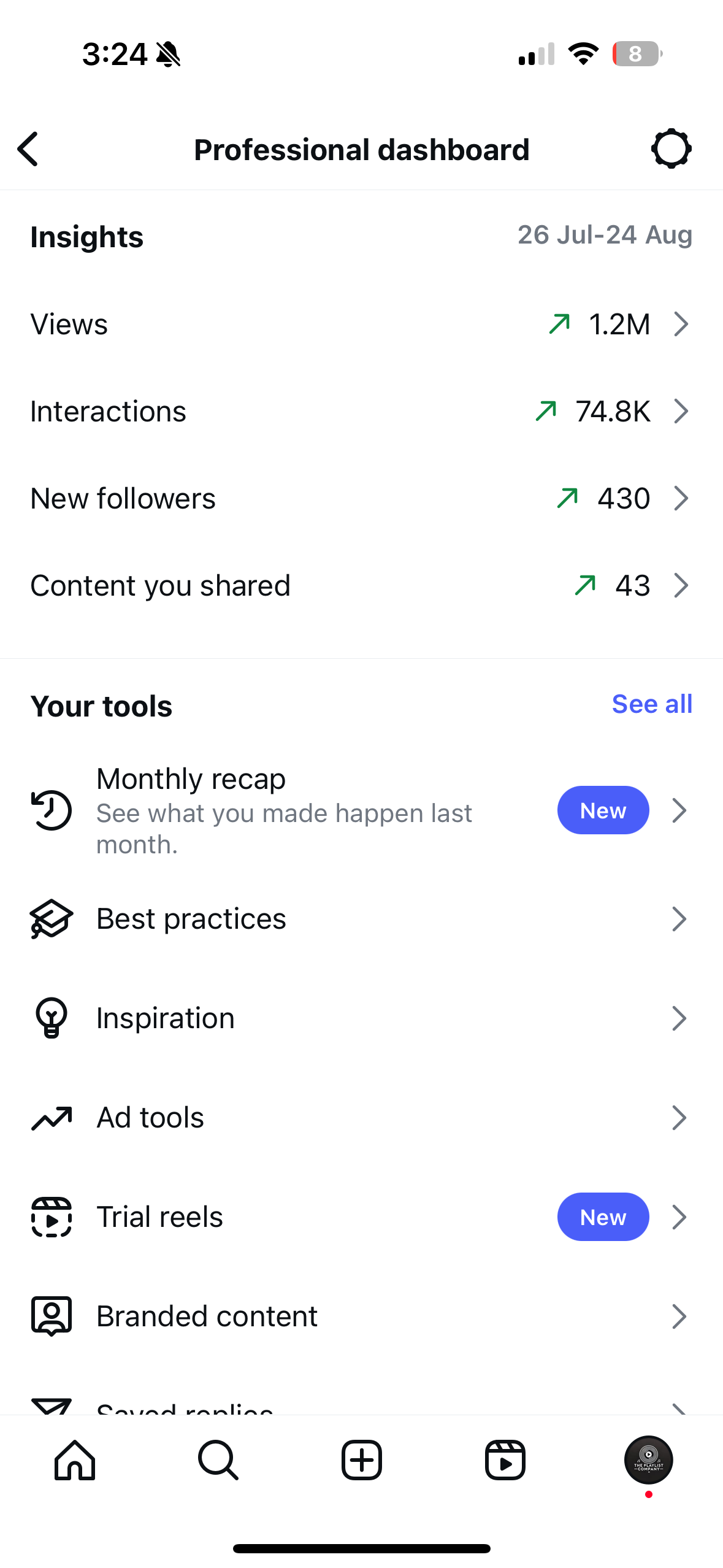The width and height of the screenshot is (723, 1568).
Task: Open Search via magnifier icon
Action: tap(218, 1460)
